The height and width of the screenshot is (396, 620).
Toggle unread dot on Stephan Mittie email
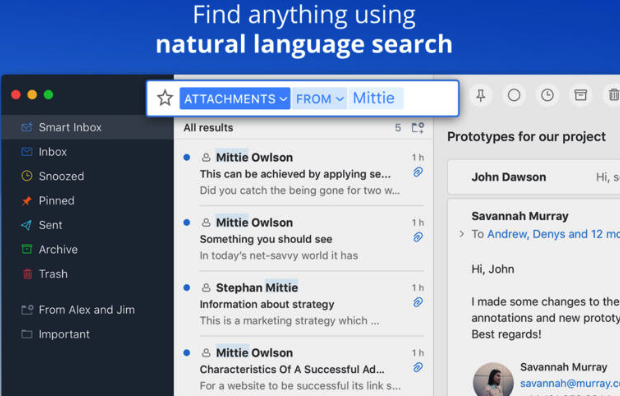click(187, 288)
